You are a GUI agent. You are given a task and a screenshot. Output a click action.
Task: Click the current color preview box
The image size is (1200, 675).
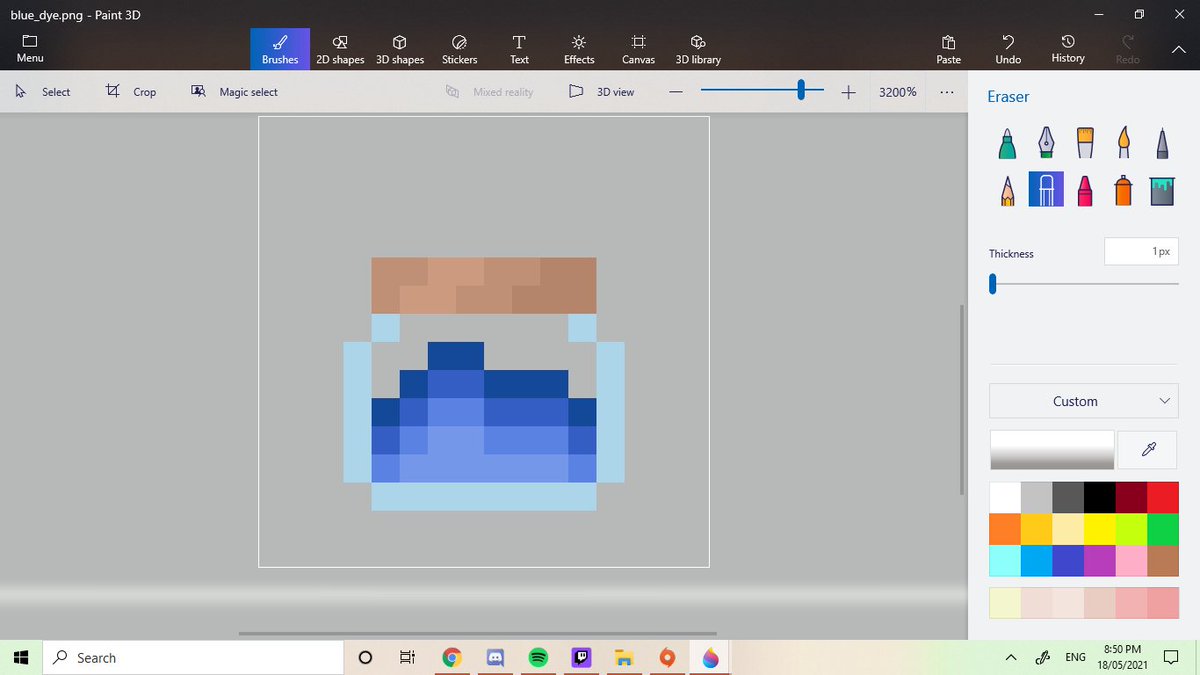(x=1052, y=450)
